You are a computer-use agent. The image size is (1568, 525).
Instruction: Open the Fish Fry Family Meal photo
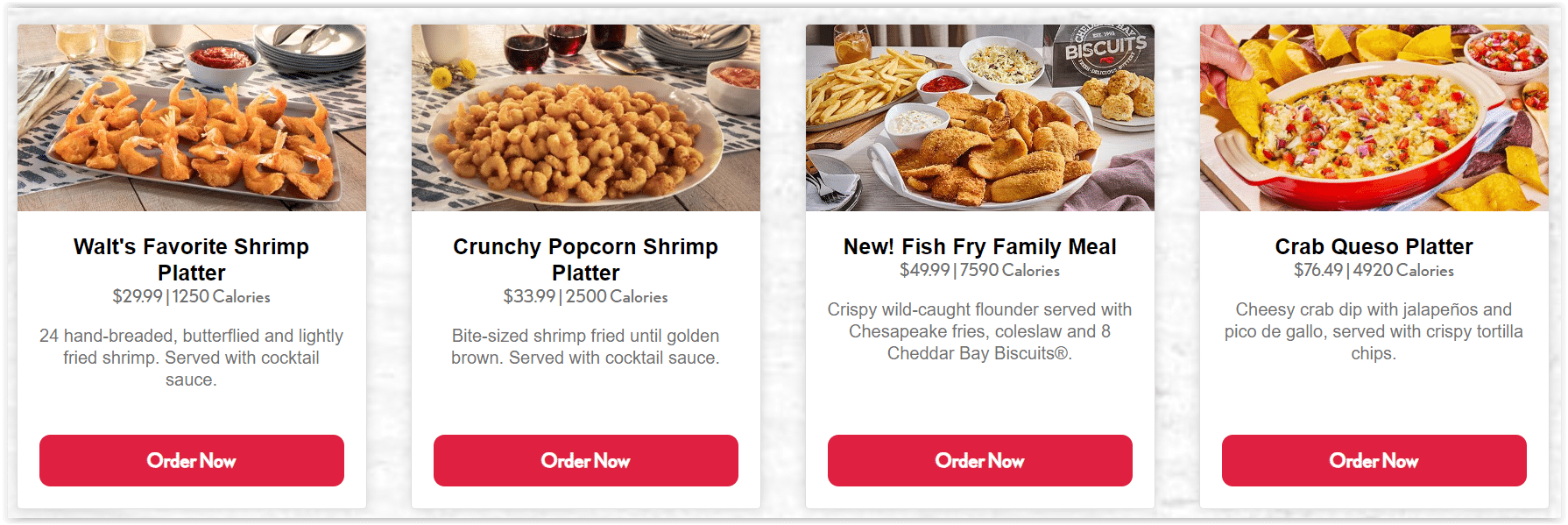pyautogui.click(x=980, y=117)
